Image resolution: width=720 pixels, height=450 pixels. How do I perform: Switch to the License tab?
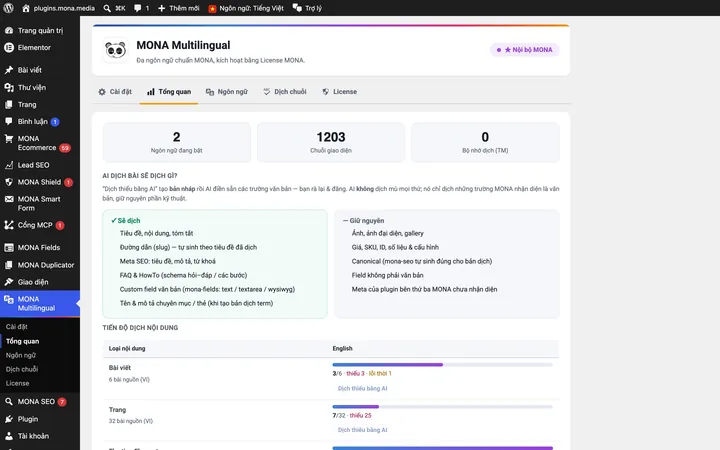[340, 92]
